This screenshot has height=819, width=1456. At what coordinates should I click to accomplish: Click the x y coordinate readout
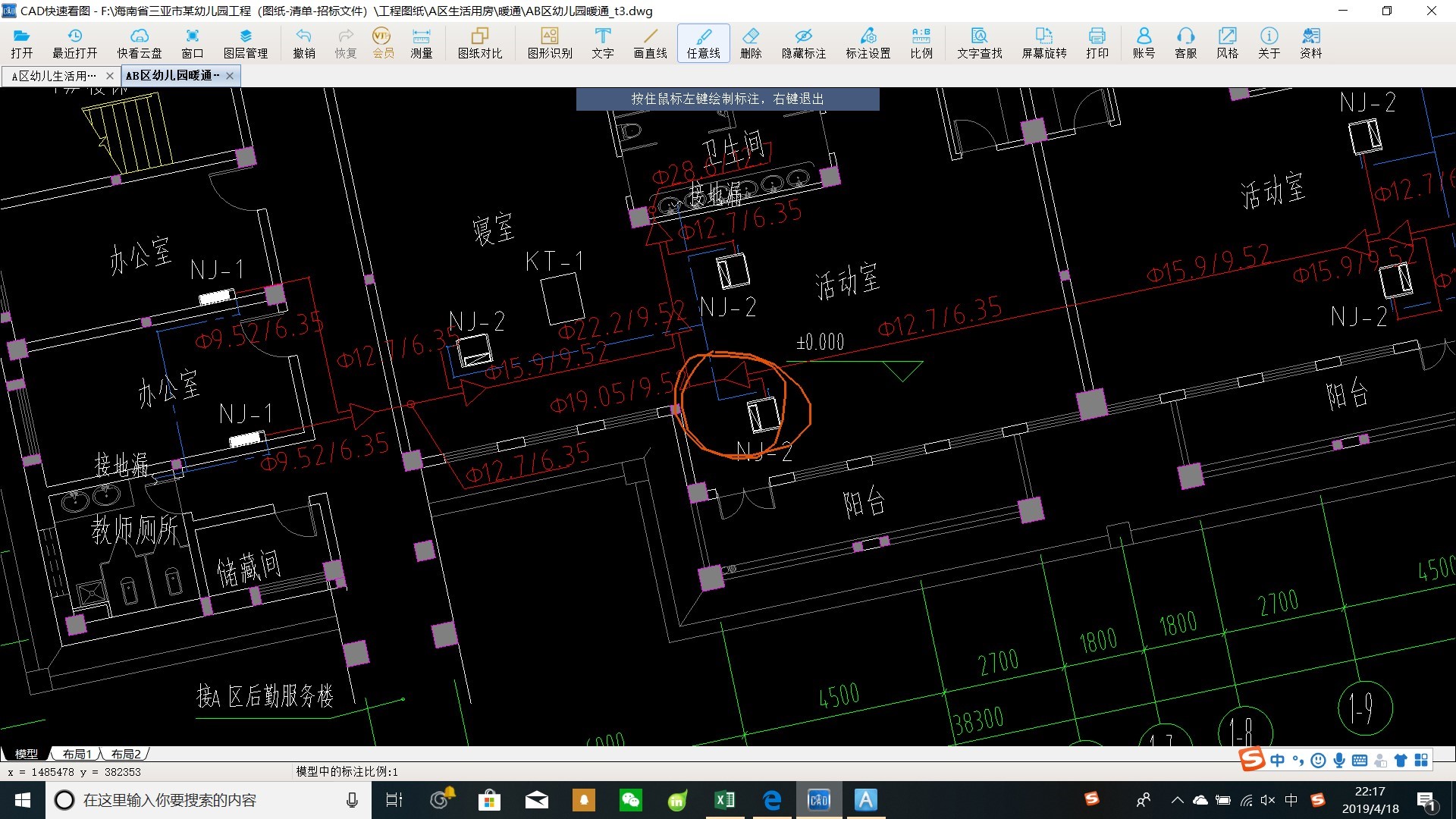point(74,772)
